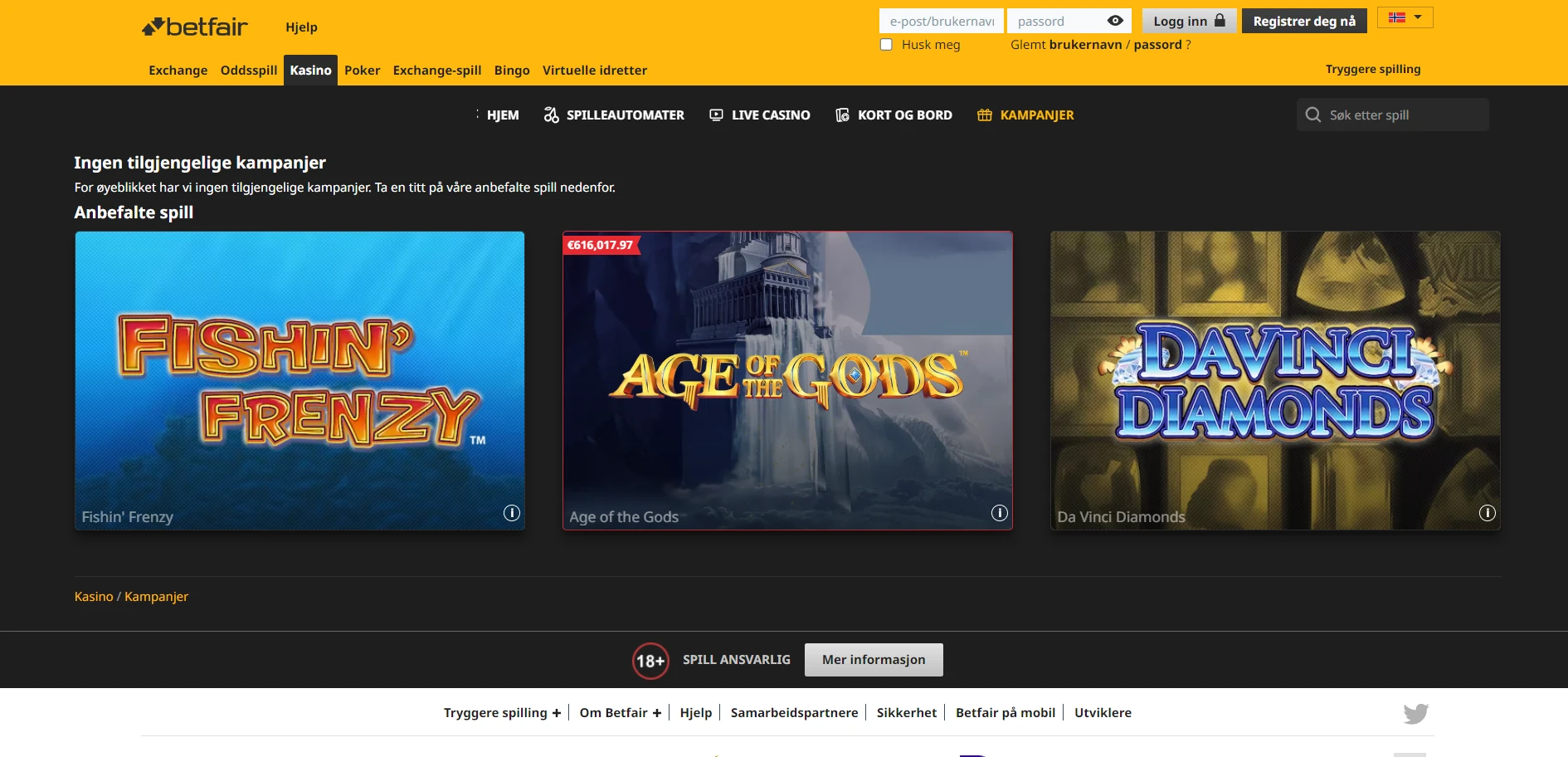The height and width of the screenshot is (757, 1568).
Task: Click the search magnifier icon
Action: pyautogui.click(x=1313, y=115)
